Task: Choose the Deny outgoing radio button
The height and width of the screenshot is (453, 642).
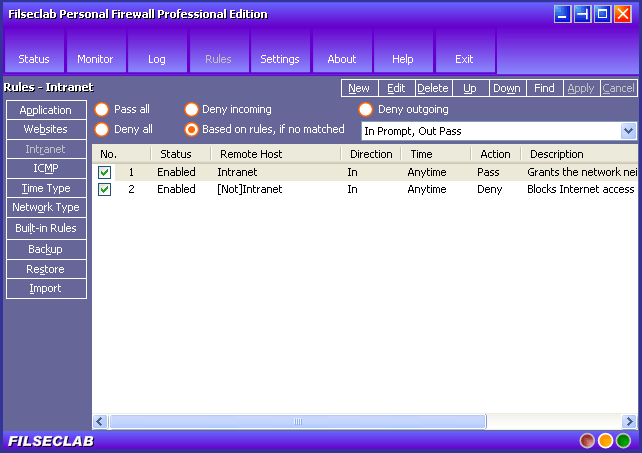Action: click(x=366, y=110)
